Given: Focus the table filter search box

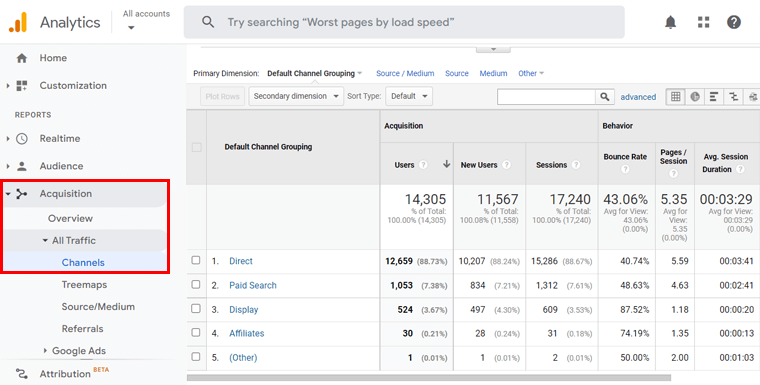Looking at the screenshot, I should click(x=546, y=96).
